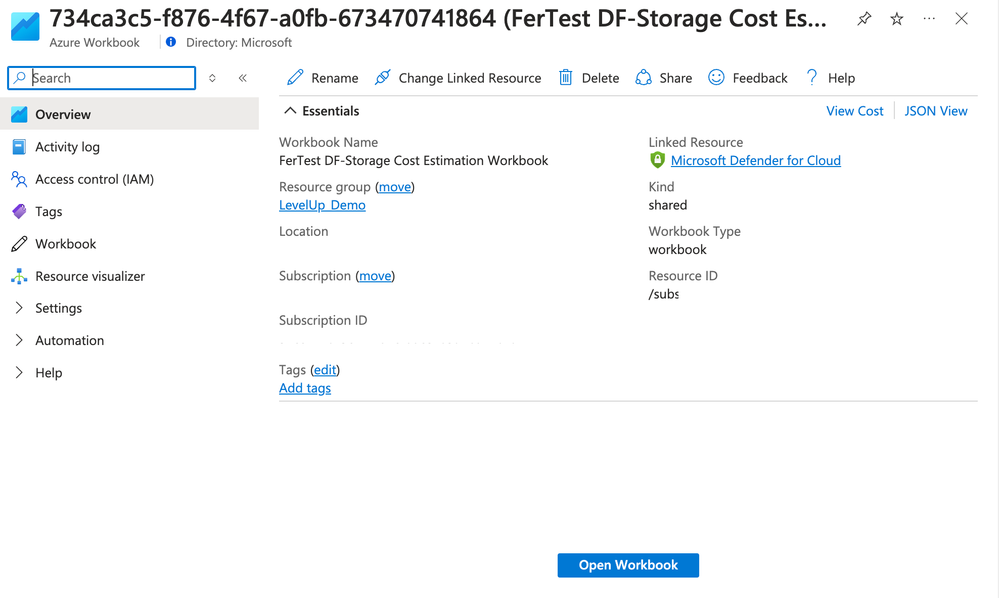Image resolution: width=999 pixels, height=598 pixels.
Task: Select the Kind value 'shared'
Action: click(x=668, y=205)
